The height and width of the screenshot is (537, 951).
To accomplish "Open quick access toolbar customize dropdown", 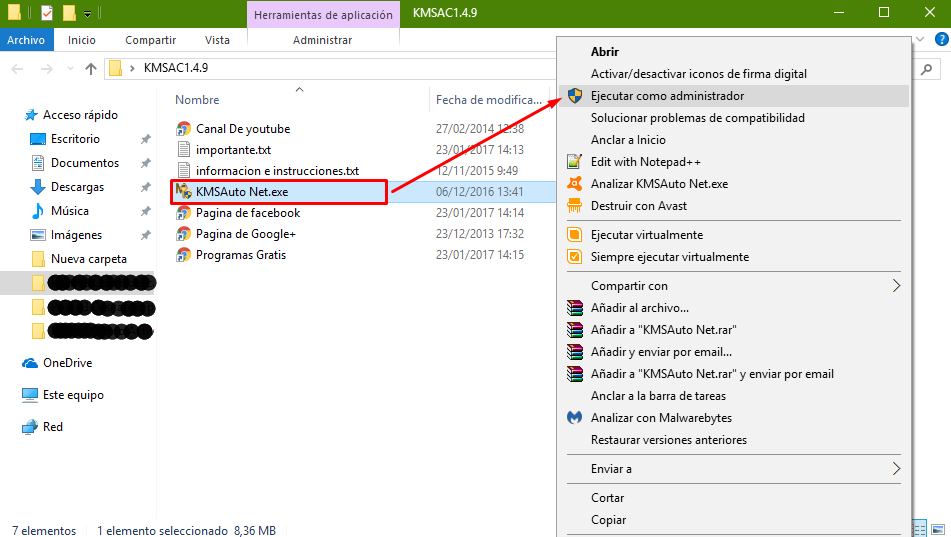I will tap(87, 13).
